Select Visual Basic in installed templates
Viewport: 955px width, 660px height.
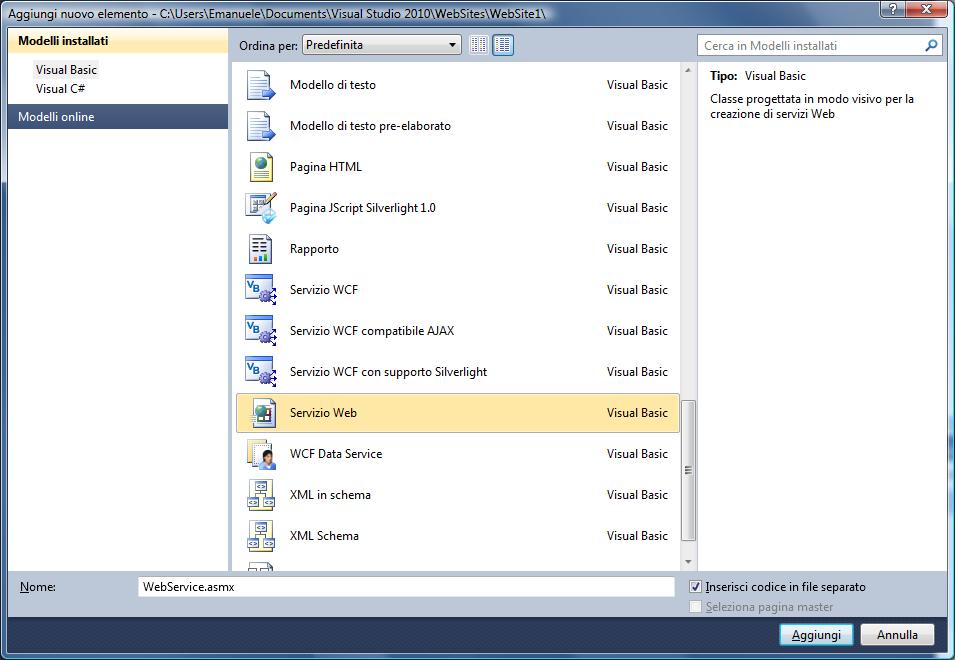pyautogui.click(x=66, y=70)
